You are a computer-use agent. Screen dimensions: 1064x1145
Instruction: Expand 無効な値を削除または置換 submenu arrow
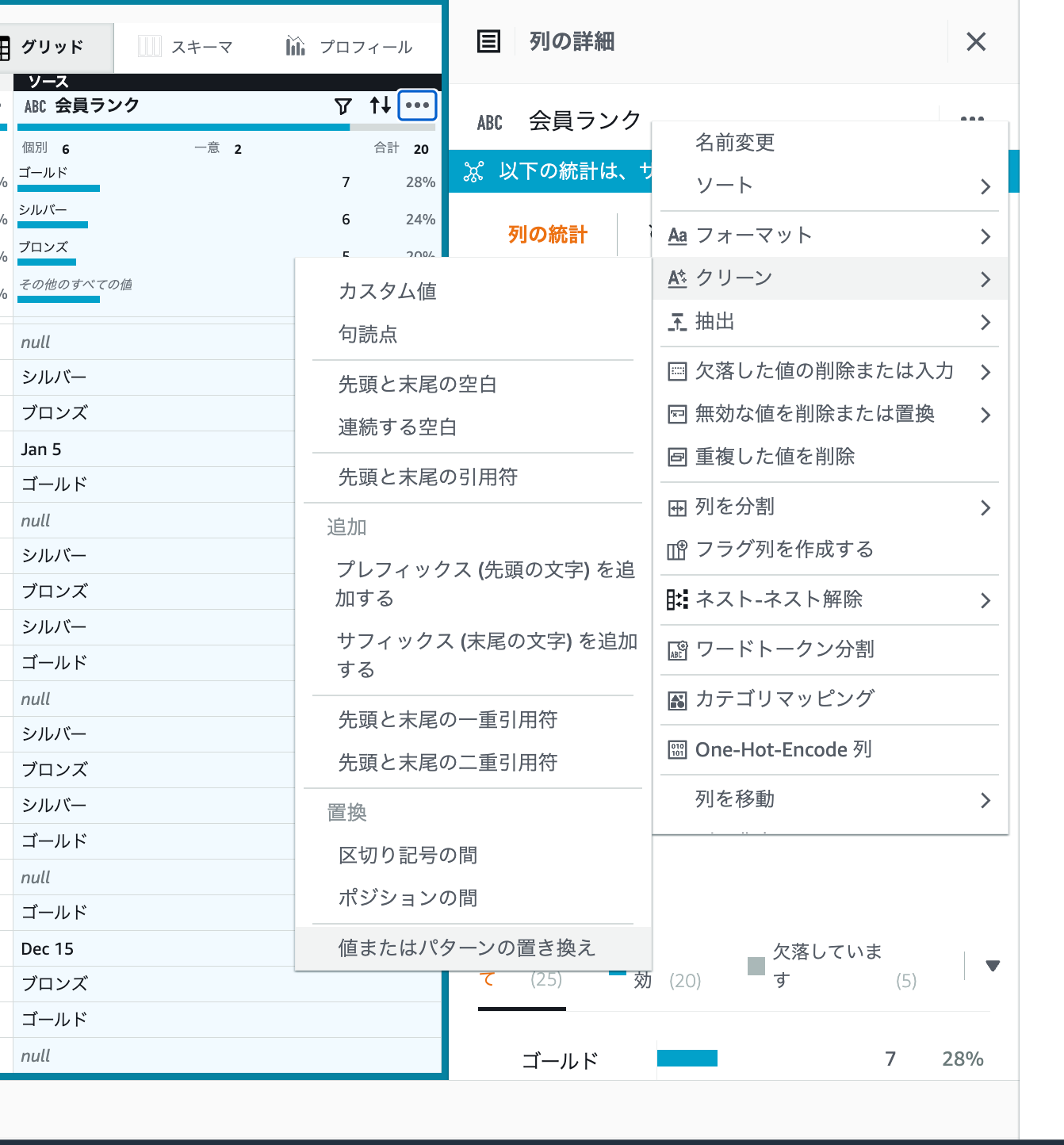986,415
